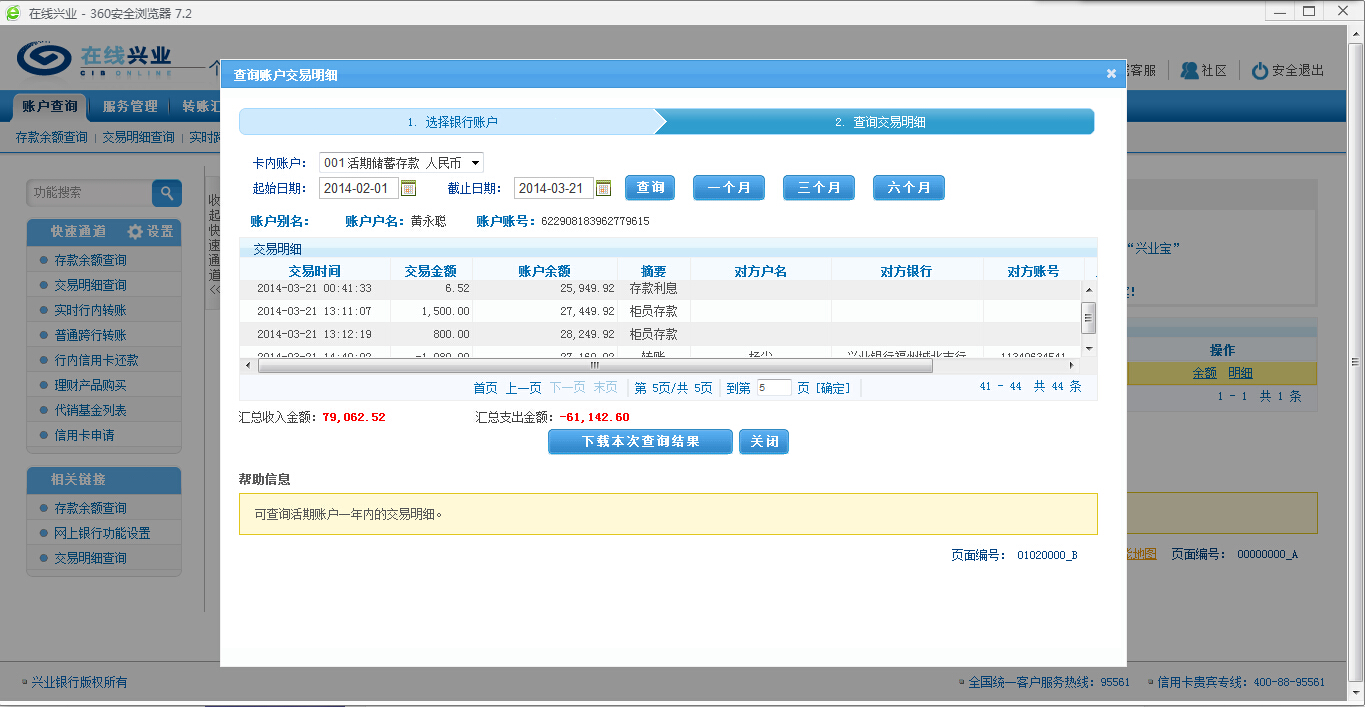The height and width of the screenshot is (707, 1365).
Task: Go to 上一页 previous page
Action: [523, 388]
